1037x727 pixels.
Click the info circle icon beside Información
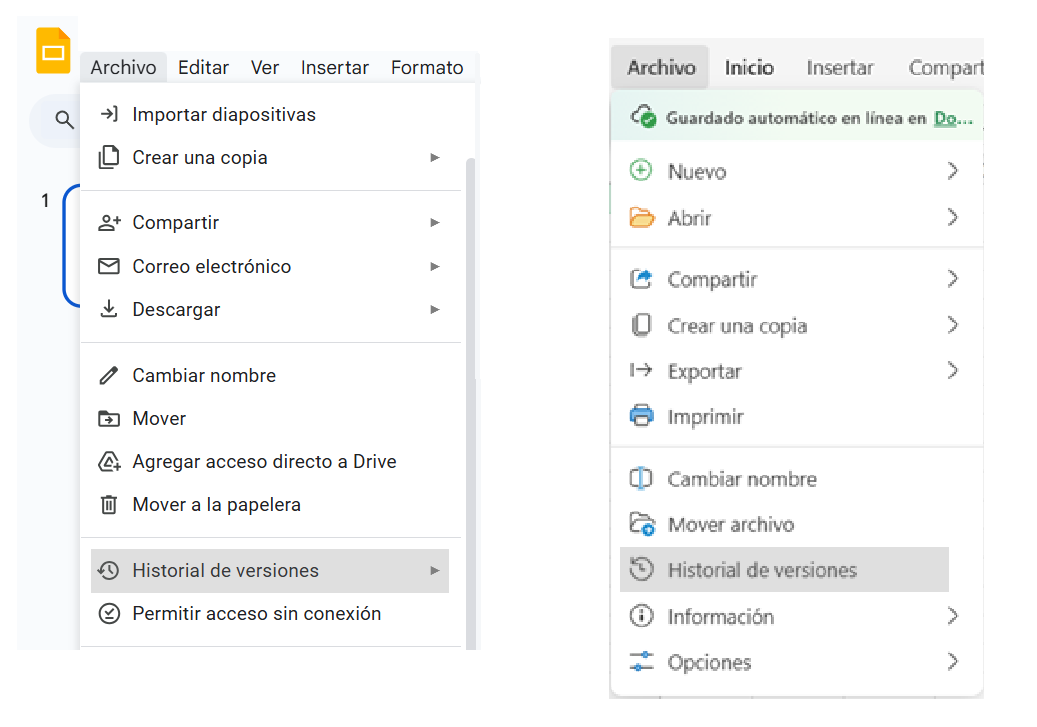click(641, 616)
